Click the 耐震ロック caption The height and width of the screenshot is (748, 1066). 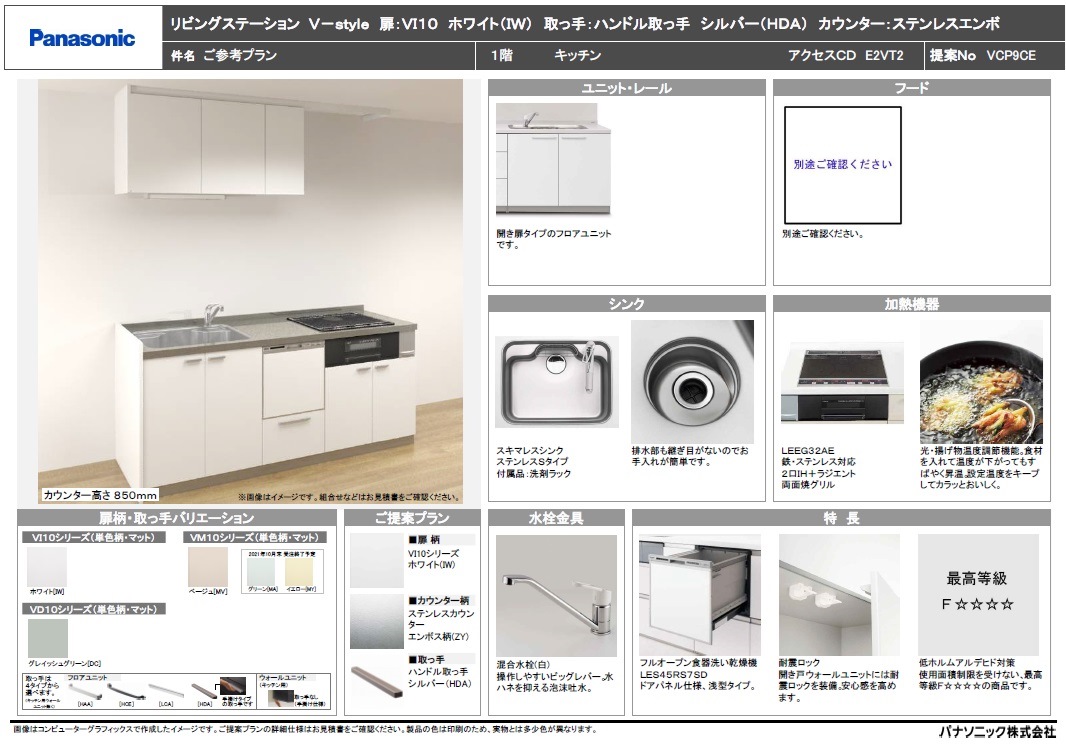point(800,662)
